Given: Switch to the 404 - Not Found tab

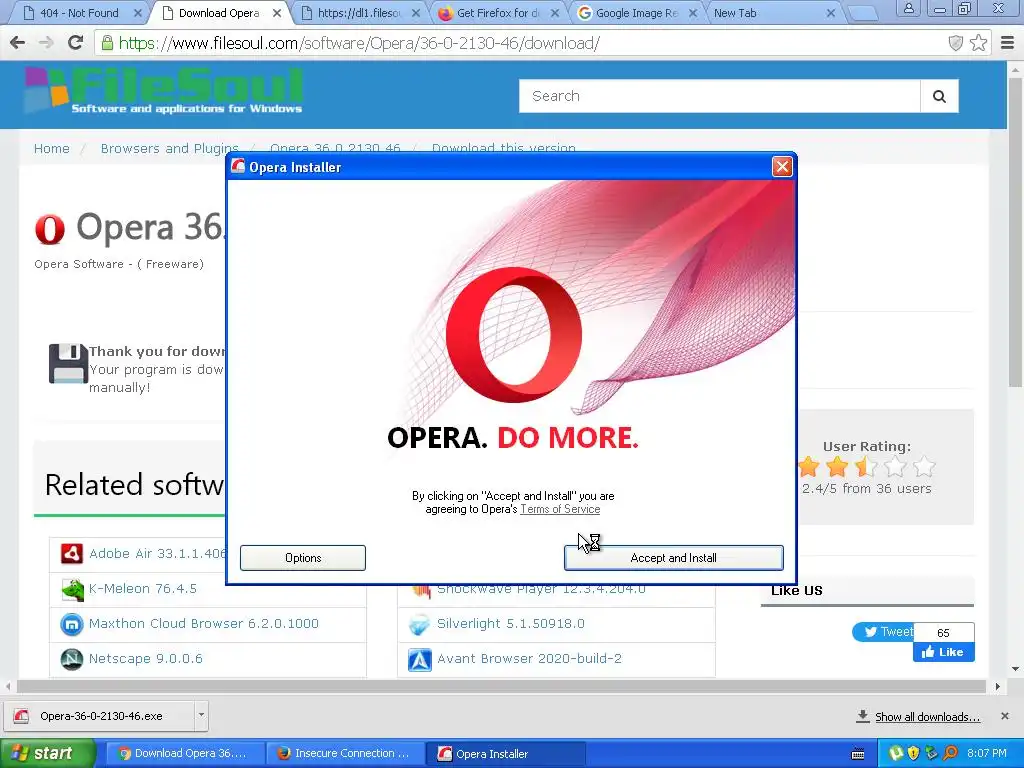Looking at the screenshot, I should (x=80, y=13).
